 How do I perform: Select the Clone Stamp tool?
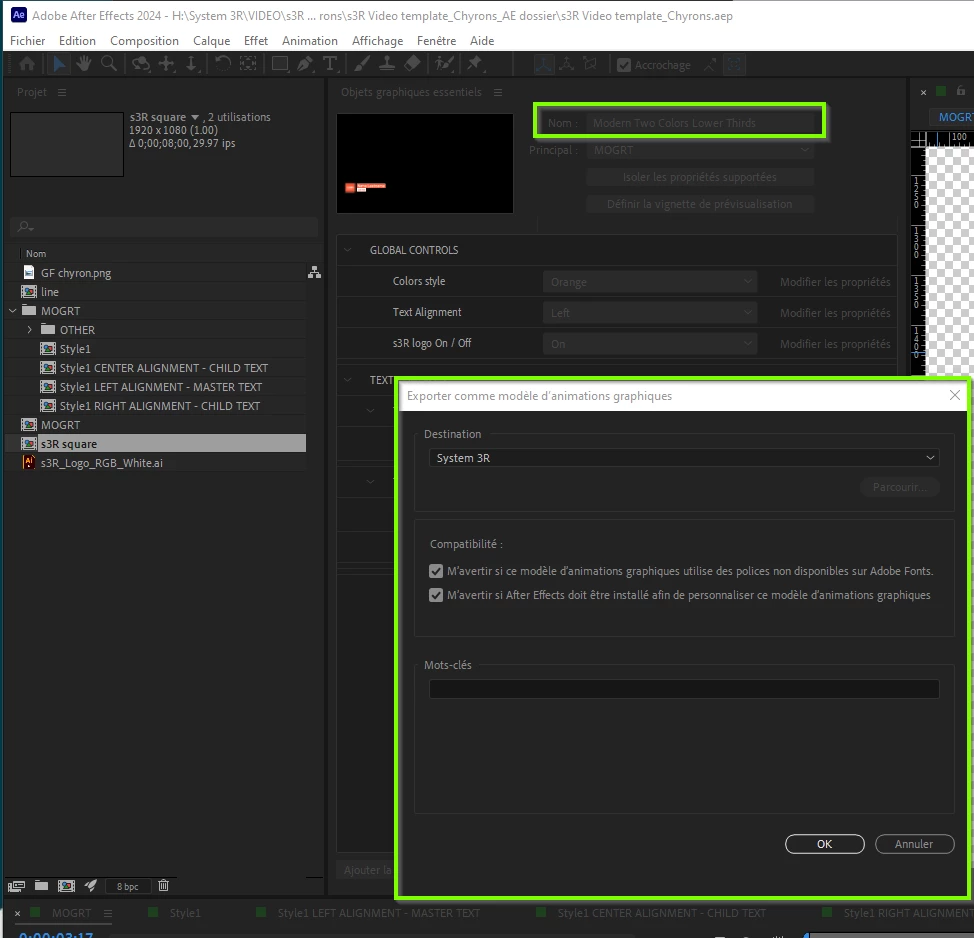(x=387, y=64)
